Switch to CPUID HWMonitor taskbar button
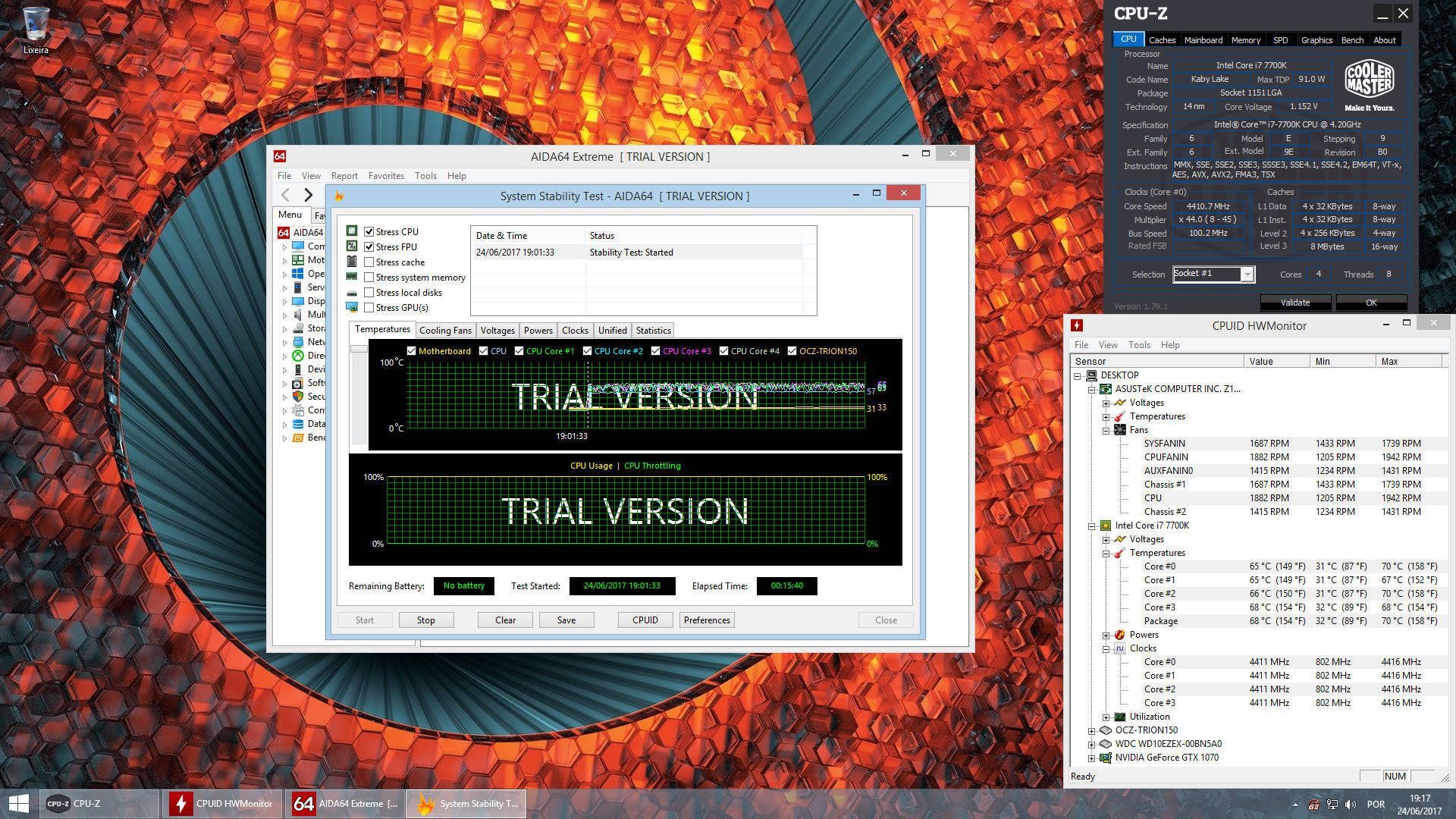This screenshot has height=819, width=1456. coord(221,804)
